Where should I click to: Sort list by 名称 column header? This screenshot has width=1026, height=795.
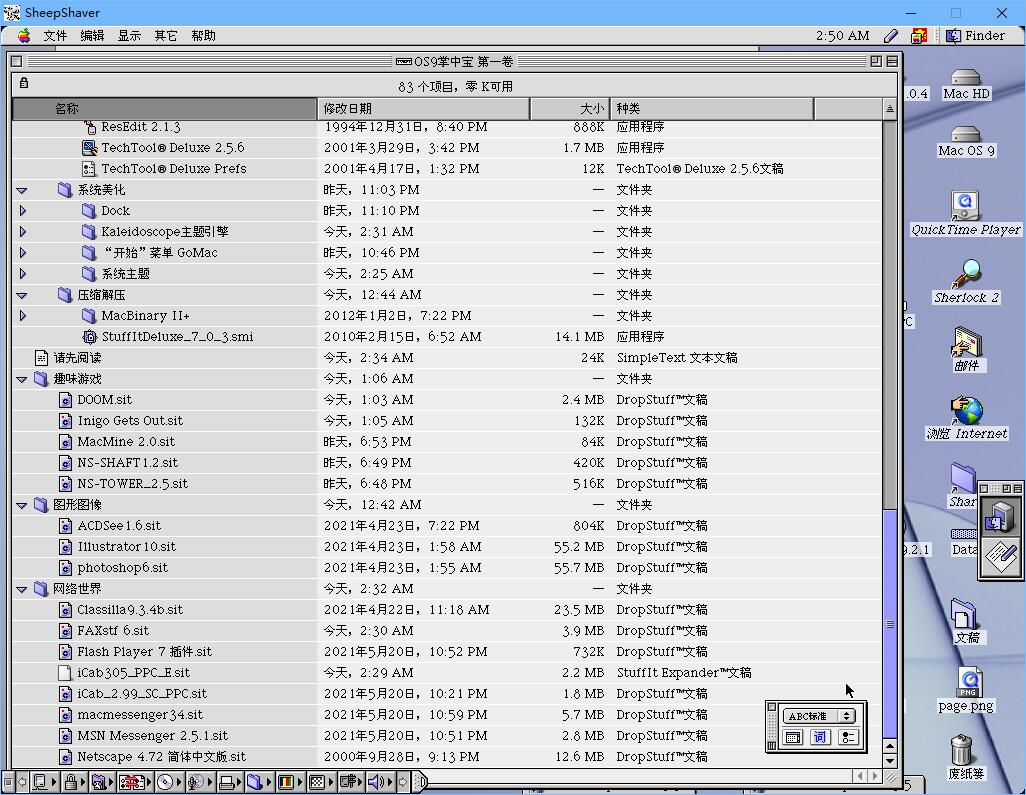point(164,109)
